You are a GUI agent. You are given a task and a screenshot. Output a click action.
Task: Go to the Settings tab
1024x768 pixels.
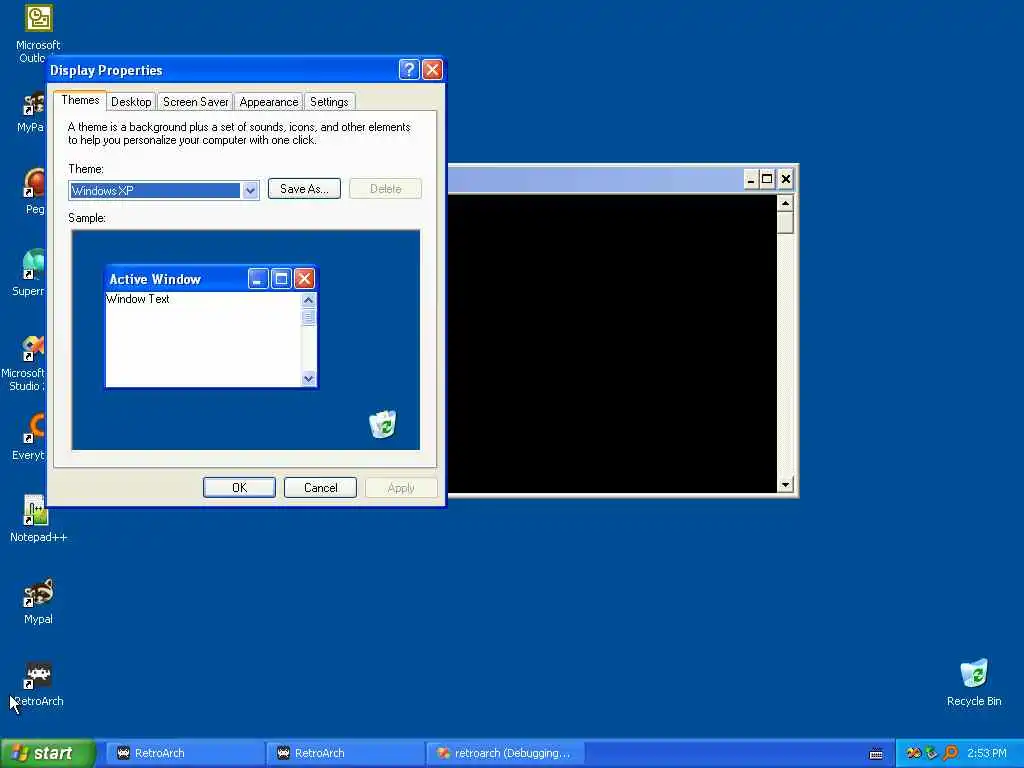coord(329,102)
